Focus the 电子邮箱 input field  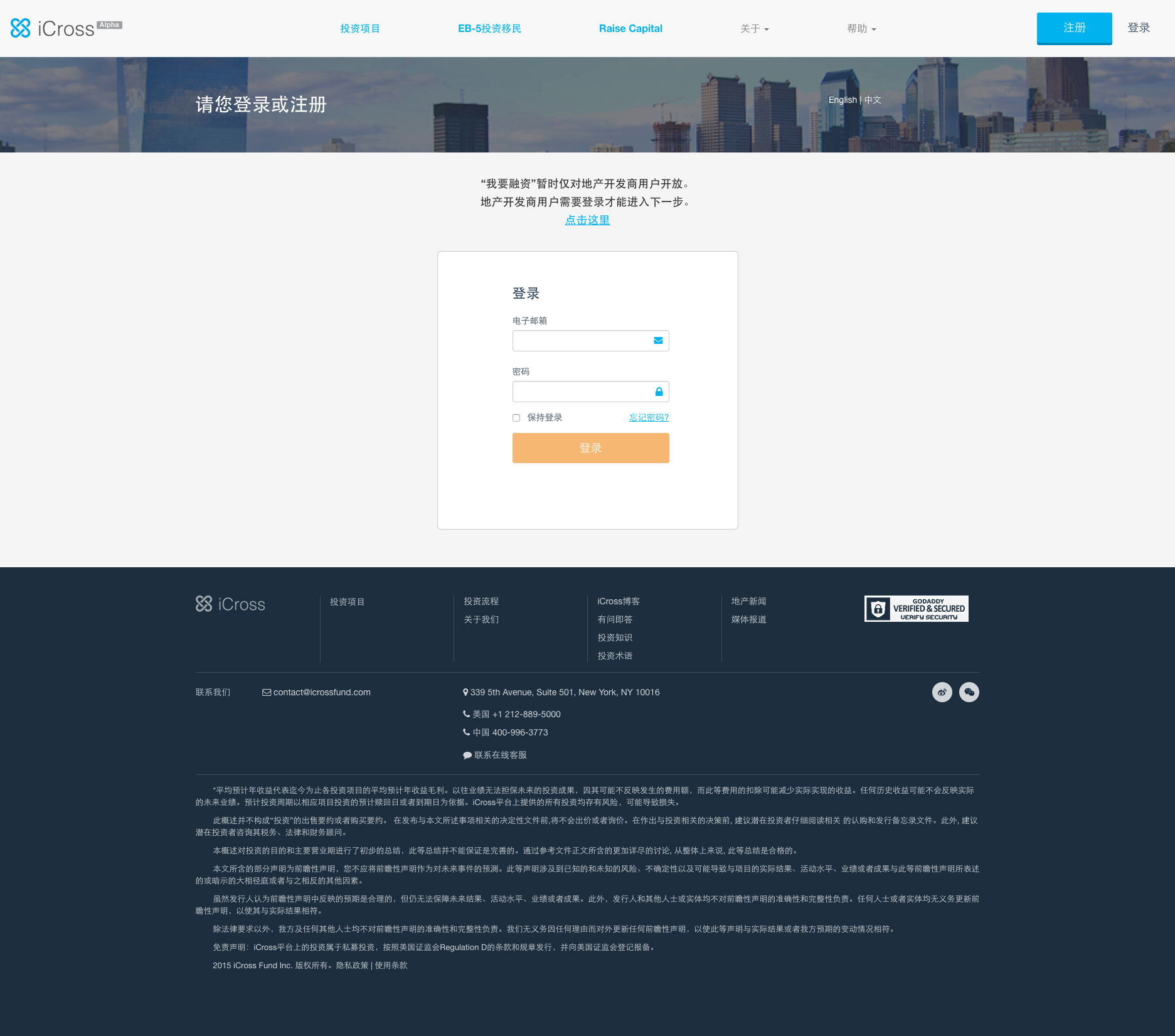(x=582, y=341)
